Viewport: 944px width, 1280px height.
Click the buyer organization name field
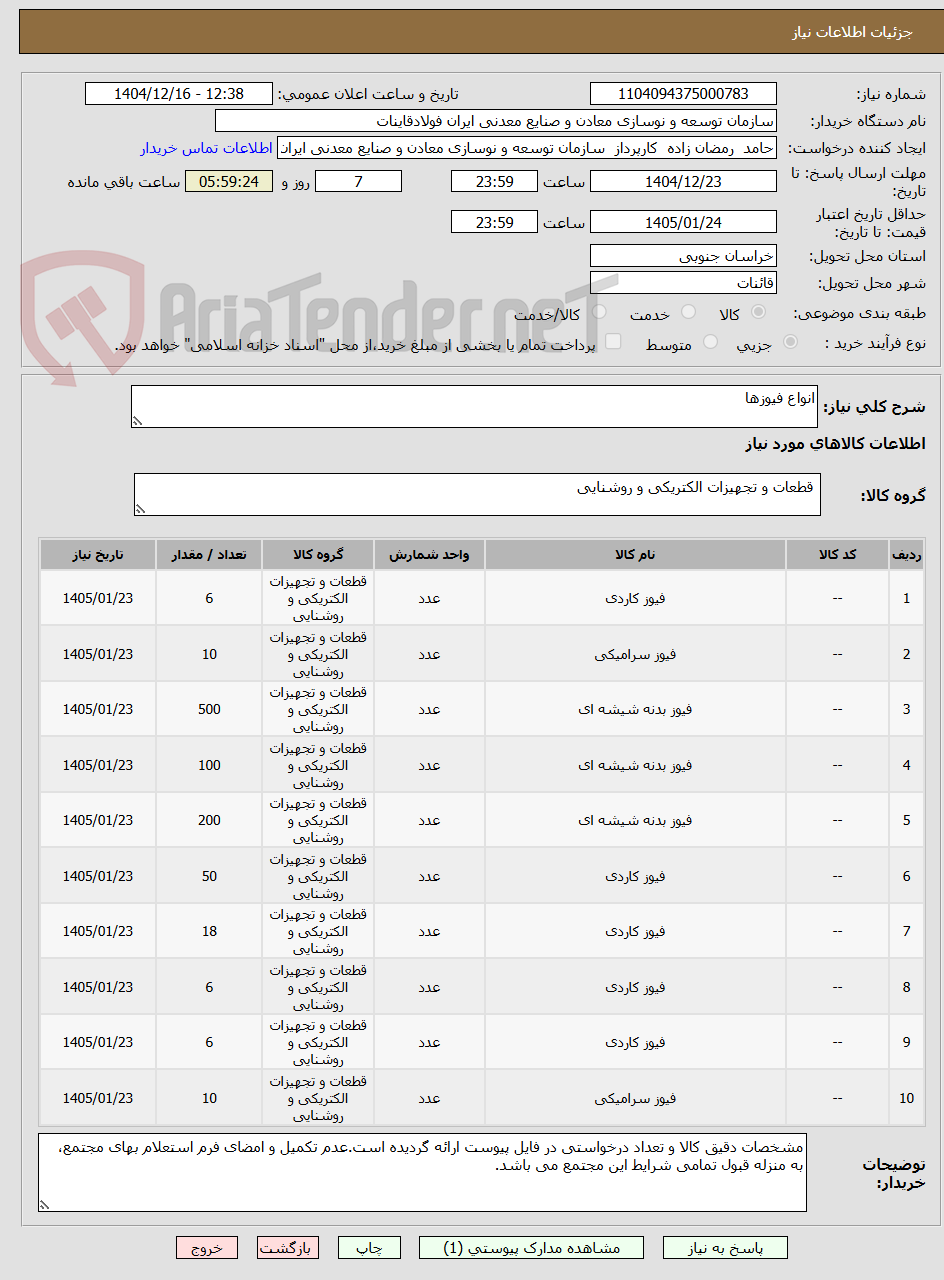[x=496, y=121]
